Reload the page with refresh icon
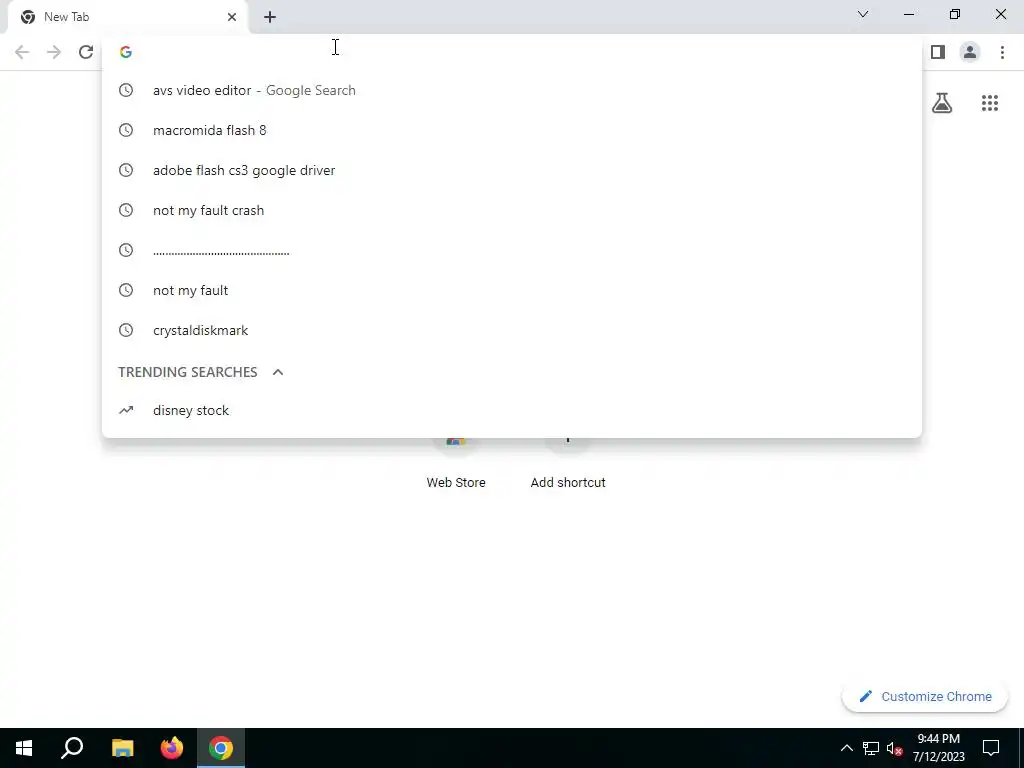The image size is (1024, 768). pos(86,52)
